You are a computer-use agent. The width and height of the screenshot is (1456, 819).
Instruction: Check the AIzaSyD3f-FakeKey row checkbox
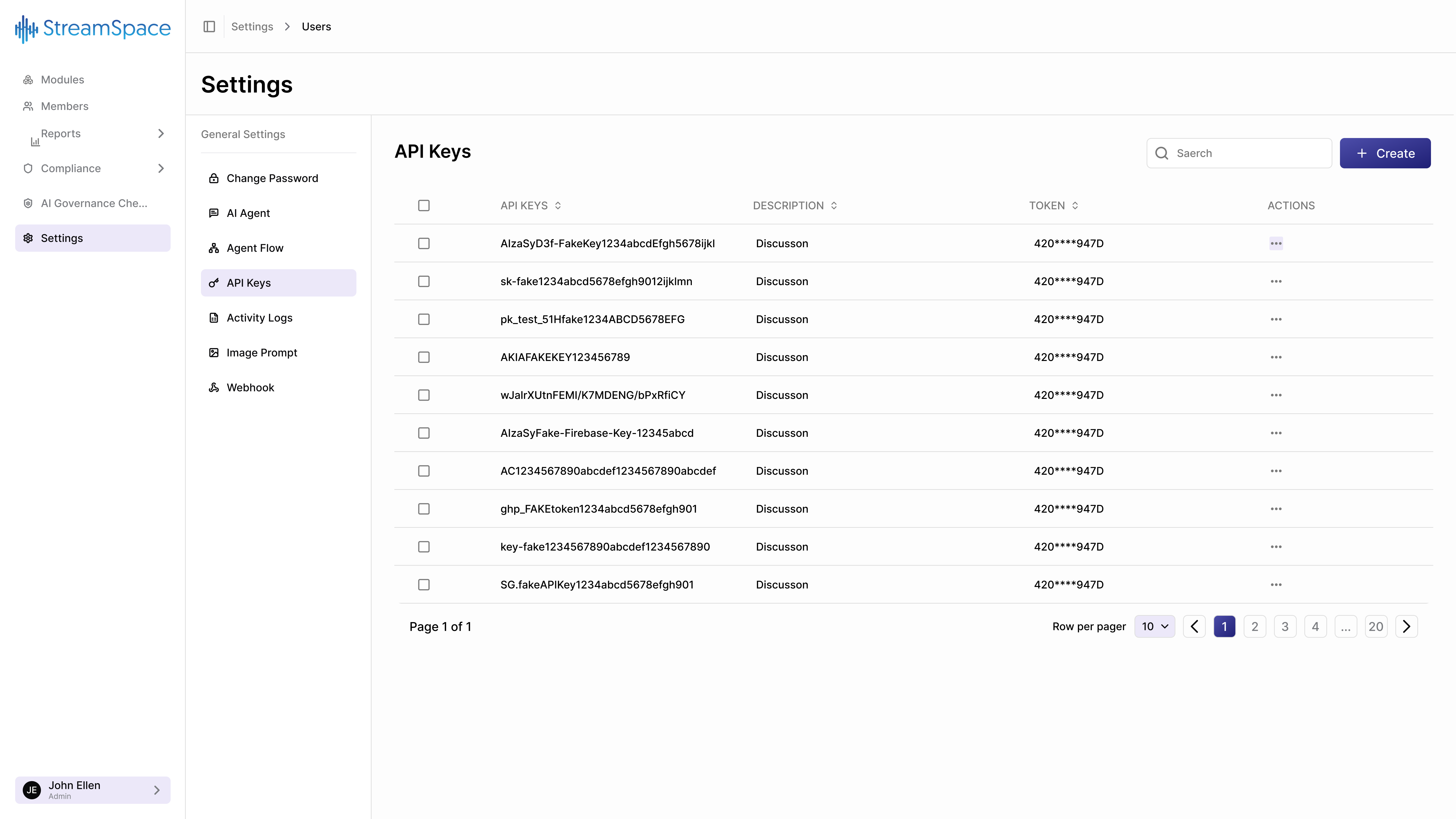click(424, 244)
